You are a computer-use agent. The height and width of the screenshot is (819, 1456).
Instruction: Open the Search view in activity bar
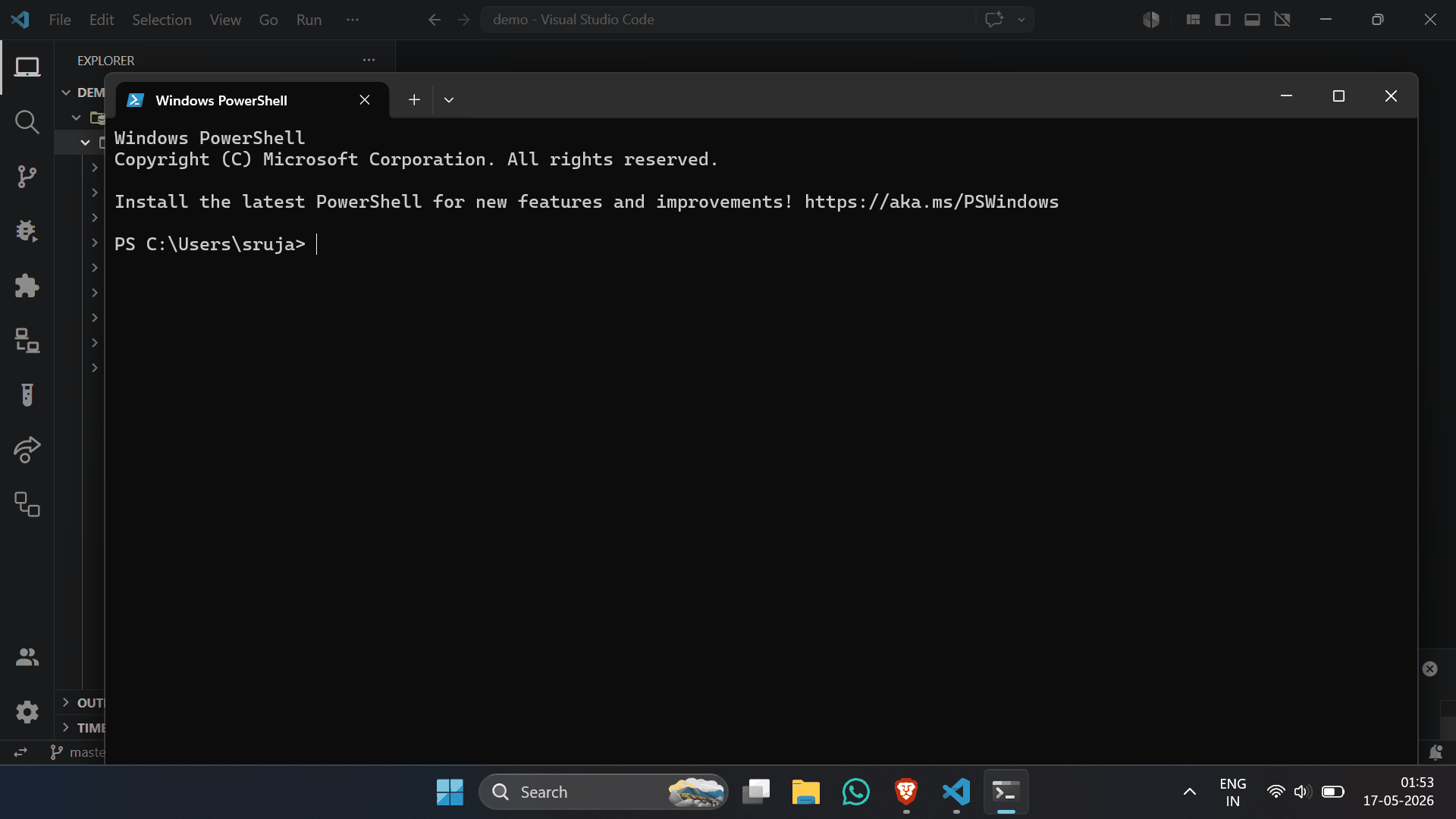(x=27, y=122)
